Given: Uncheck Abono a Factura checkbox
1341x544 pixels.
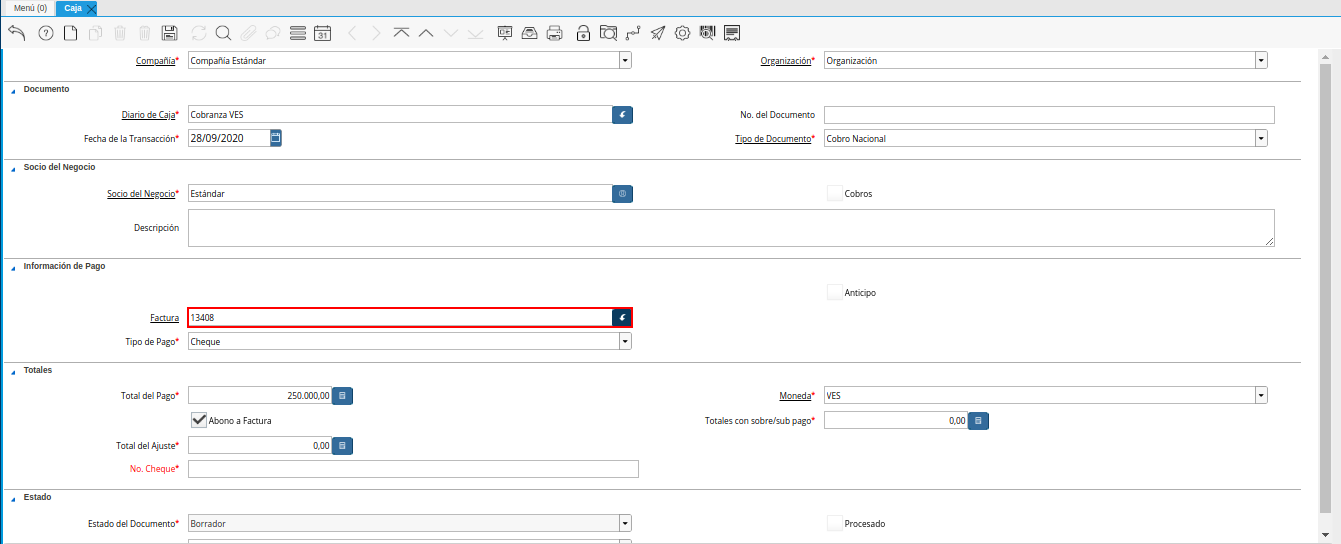Looking at the screenshot, I should (198, 420).
